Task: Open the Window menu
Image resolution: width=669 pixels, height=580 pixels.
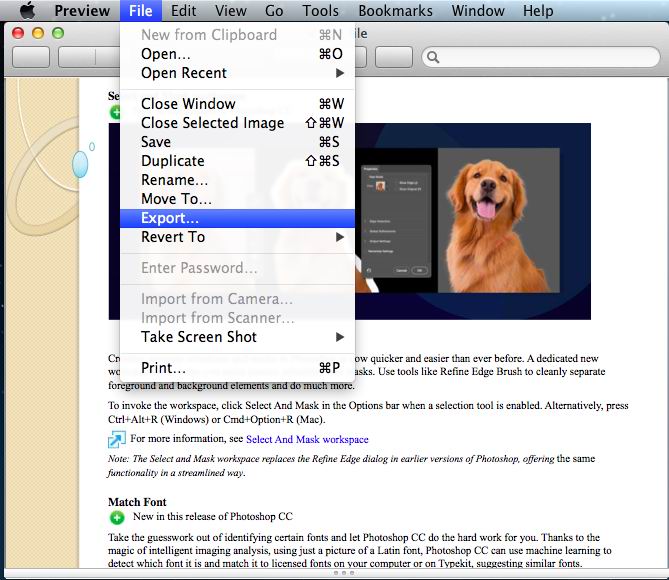Action: click(x=478, y=11)
